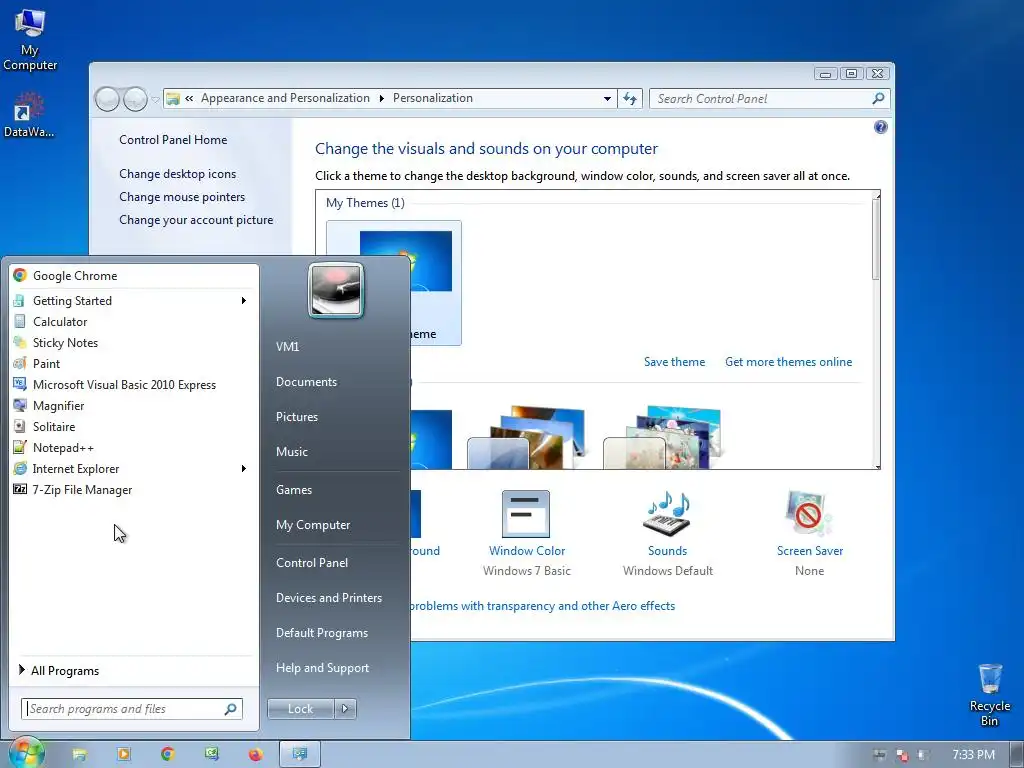Image resolution: width=1024 pixels, height=768 pixels.
Task: Click Appearance and Personalization breadcrumb
Action: [285, 98]
